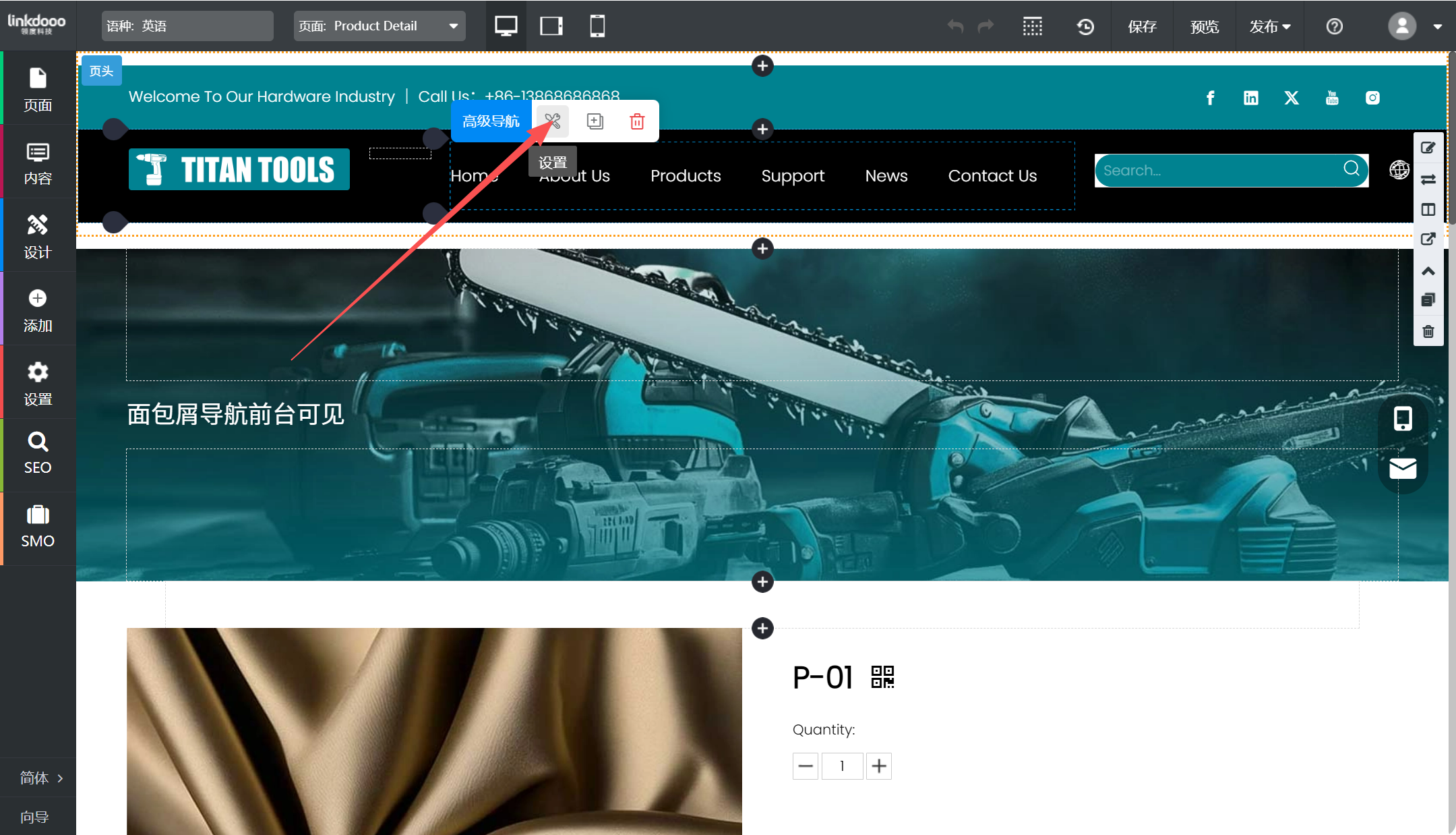This screenshot has height=835, width=1456.
Task: Click the Products navigation menu item
Action: (685, 176)
